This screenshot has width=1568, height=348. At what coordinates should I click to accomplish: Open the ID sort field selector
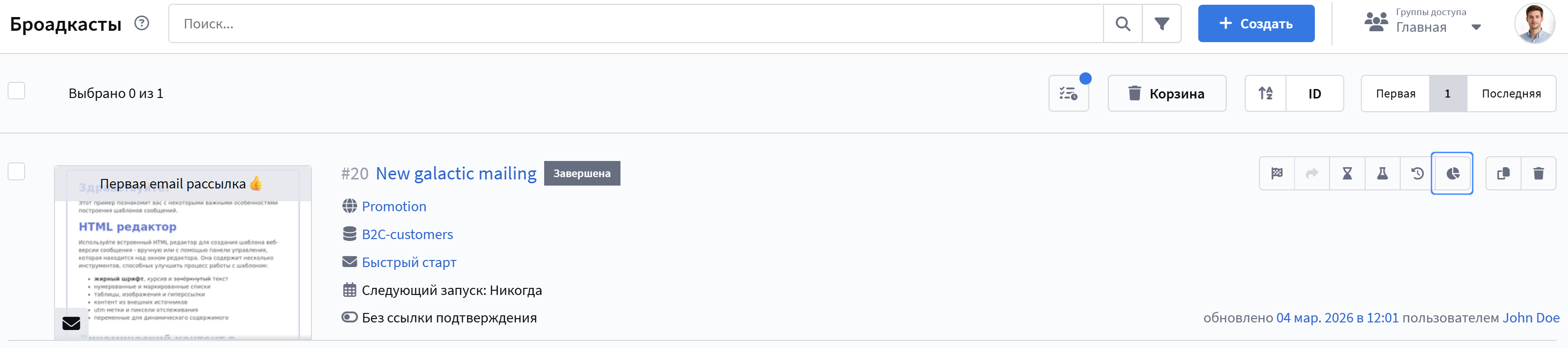[1314, 93]
